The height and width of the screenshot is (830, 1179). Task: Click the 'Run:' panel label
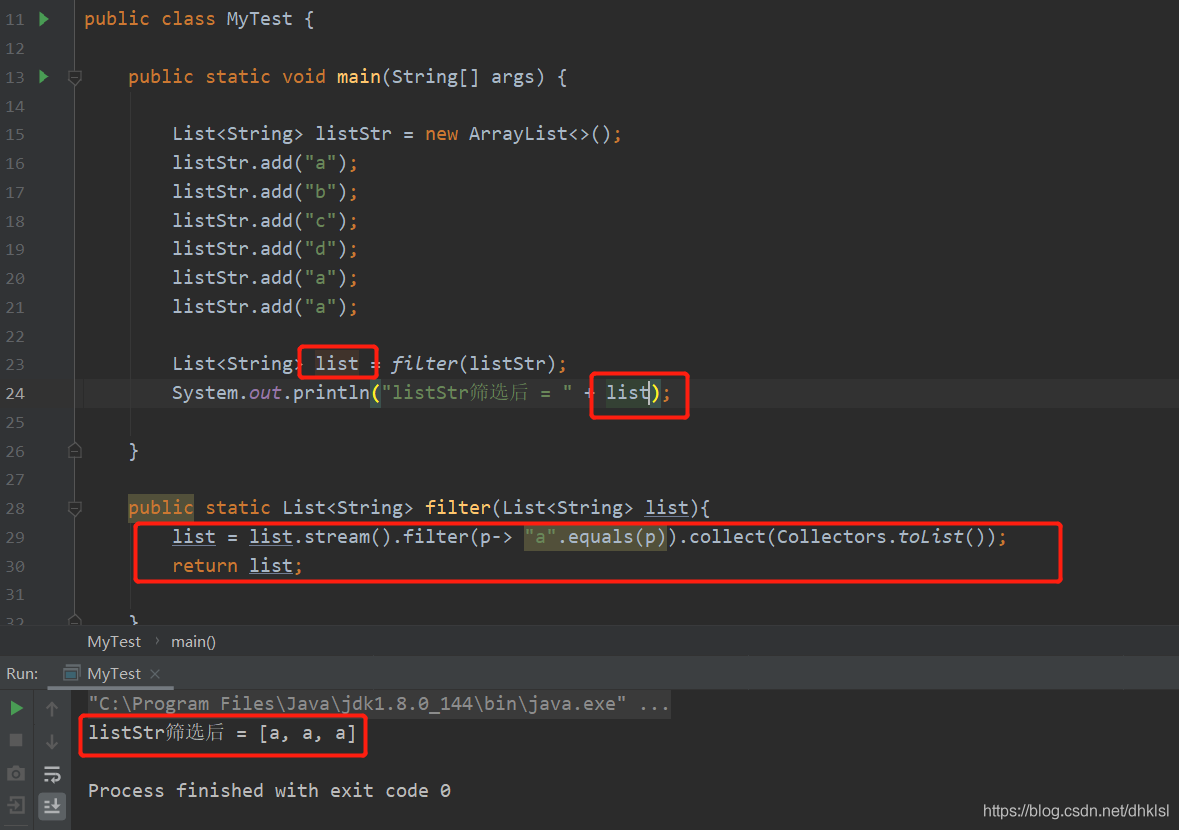click(22, 674)
